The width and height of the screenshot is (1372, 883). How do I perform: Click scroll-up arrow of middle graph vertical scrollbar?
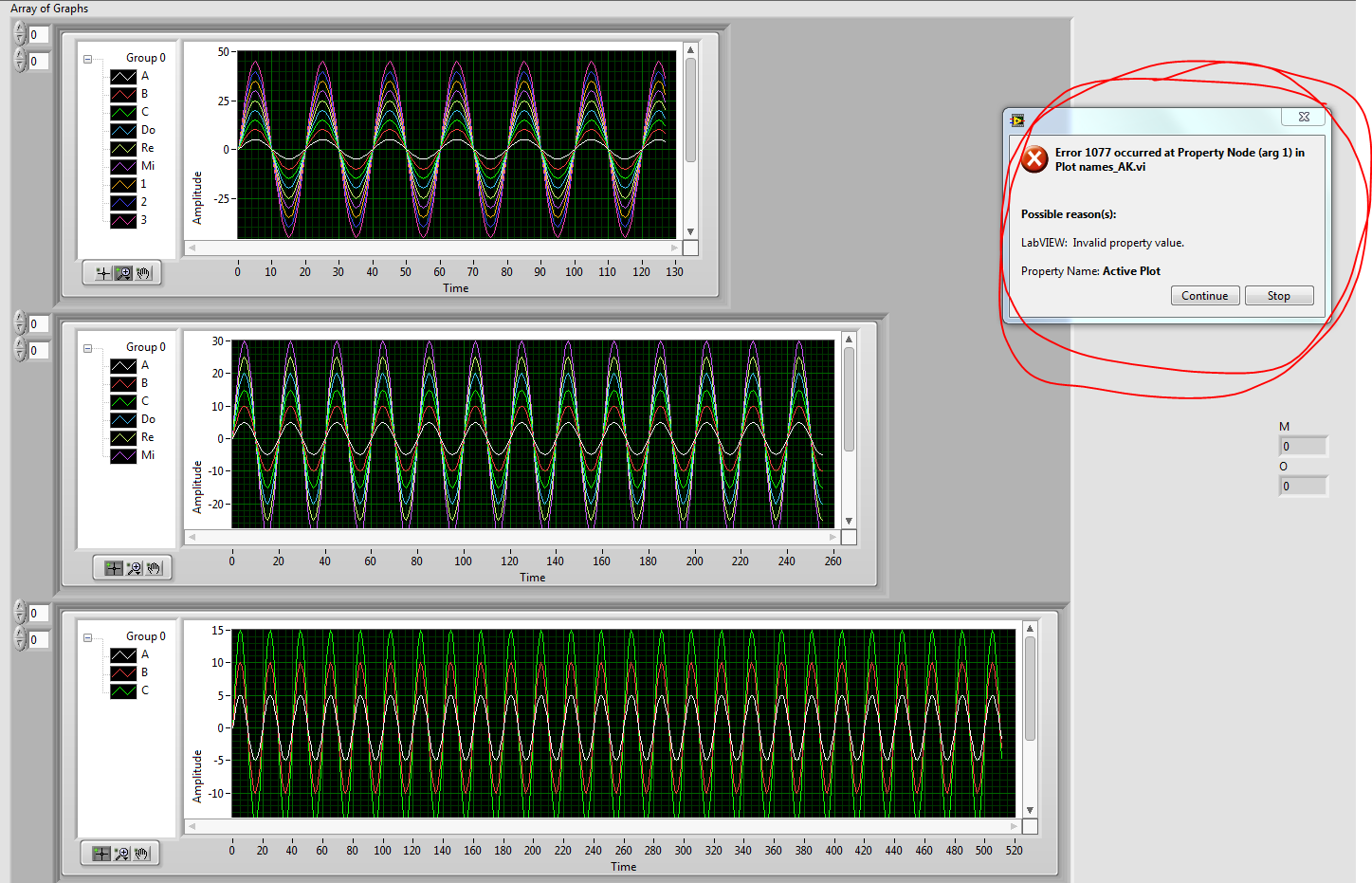tap(849, 340)
